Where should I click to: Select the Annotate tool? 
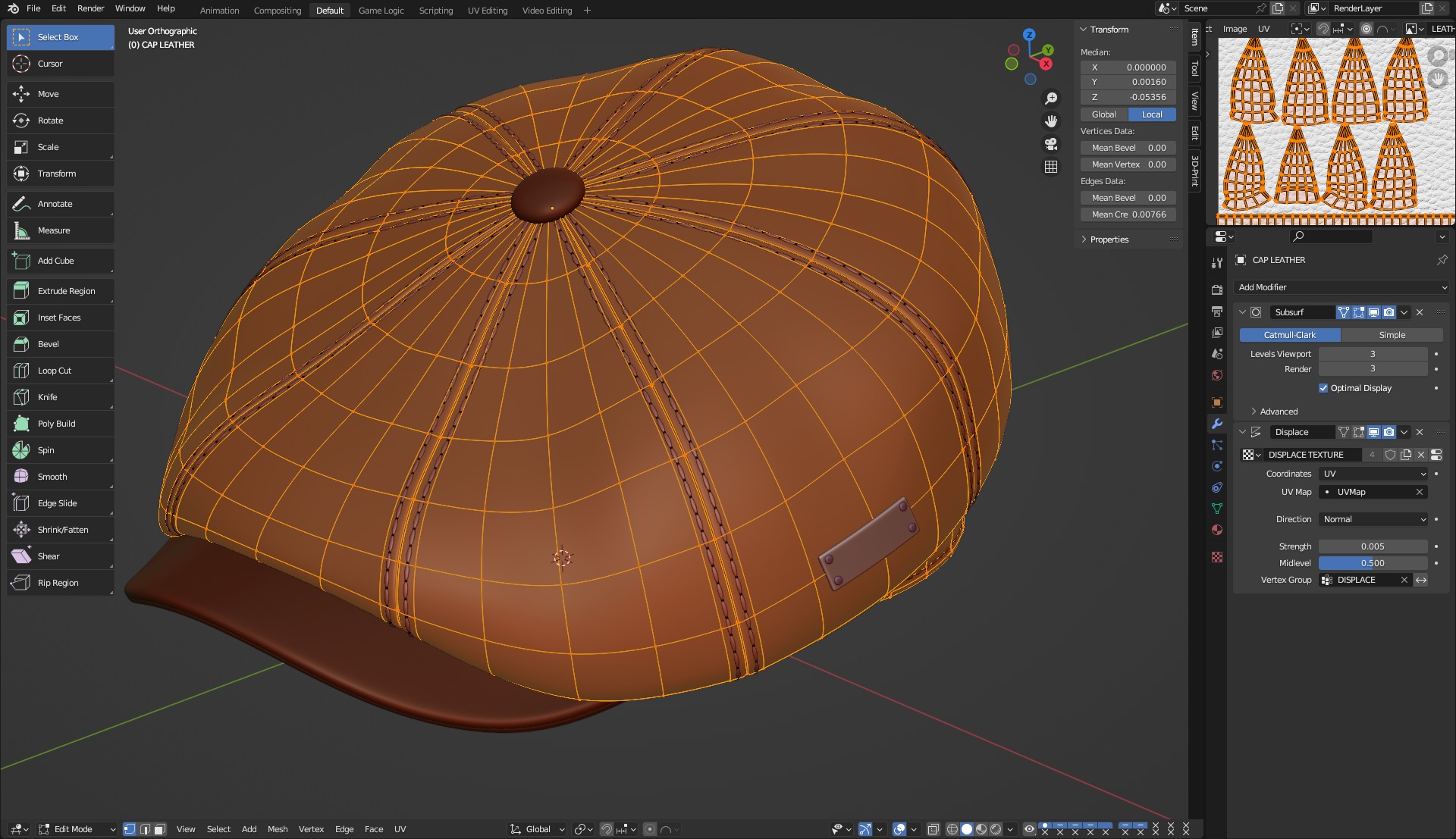[61, 204]
